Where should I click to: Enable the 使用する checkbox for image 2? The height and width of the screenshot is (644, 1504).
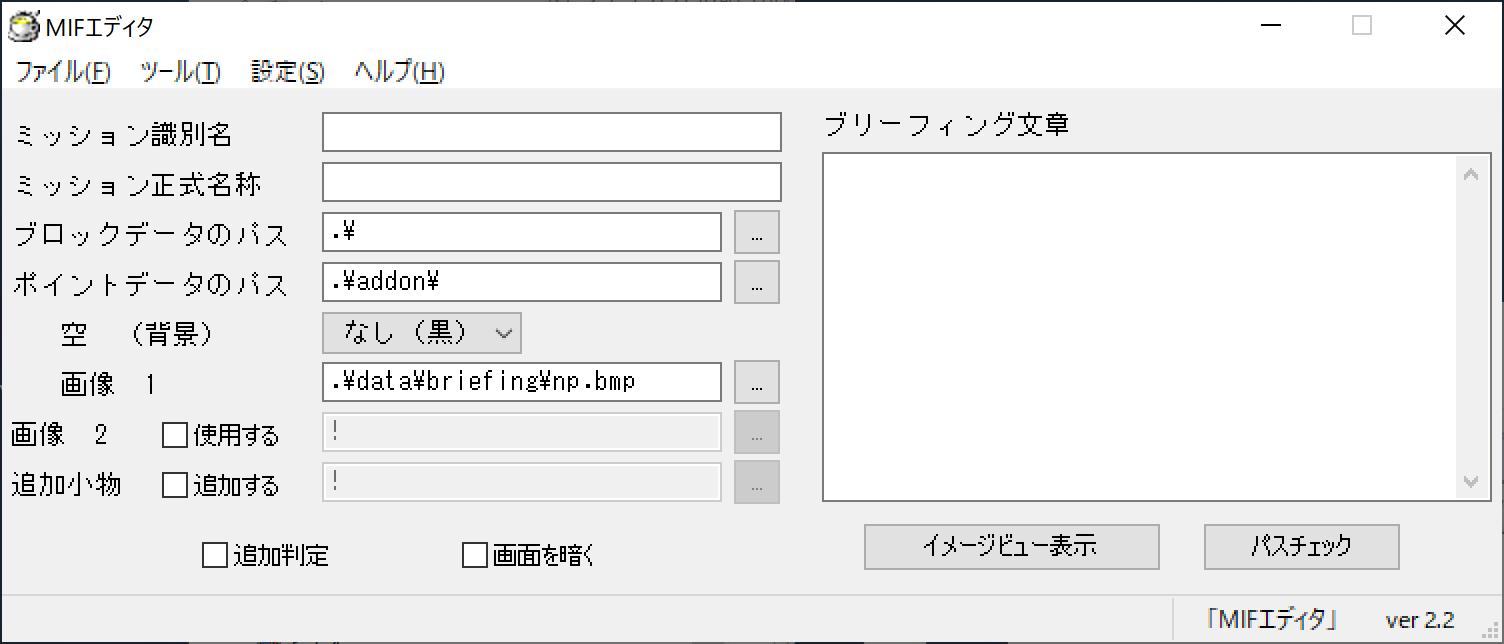pyautogui.click(x=175, y=435)
